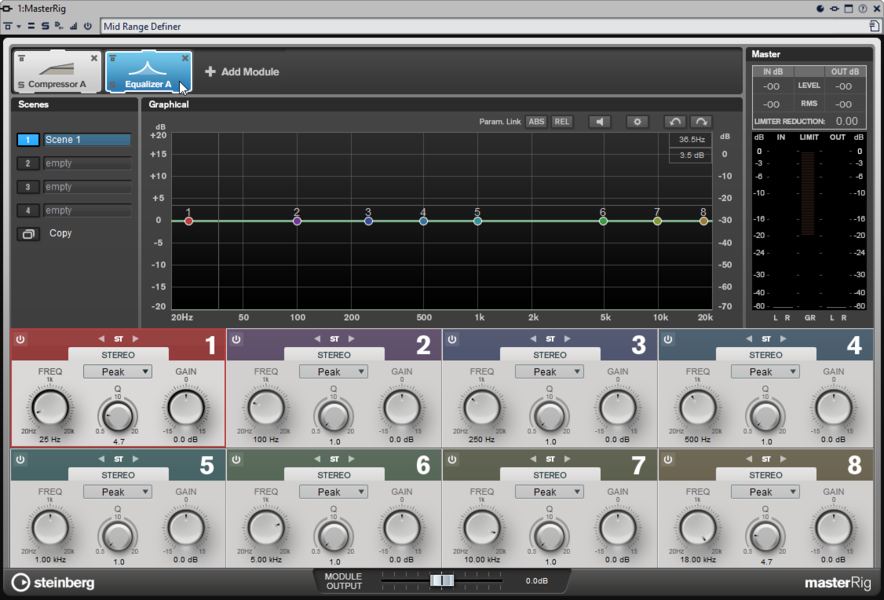Click the Scene 1 name field
The height and width of the screenshot is (600, 884).
pyautogui.click(x=87, y=140)
